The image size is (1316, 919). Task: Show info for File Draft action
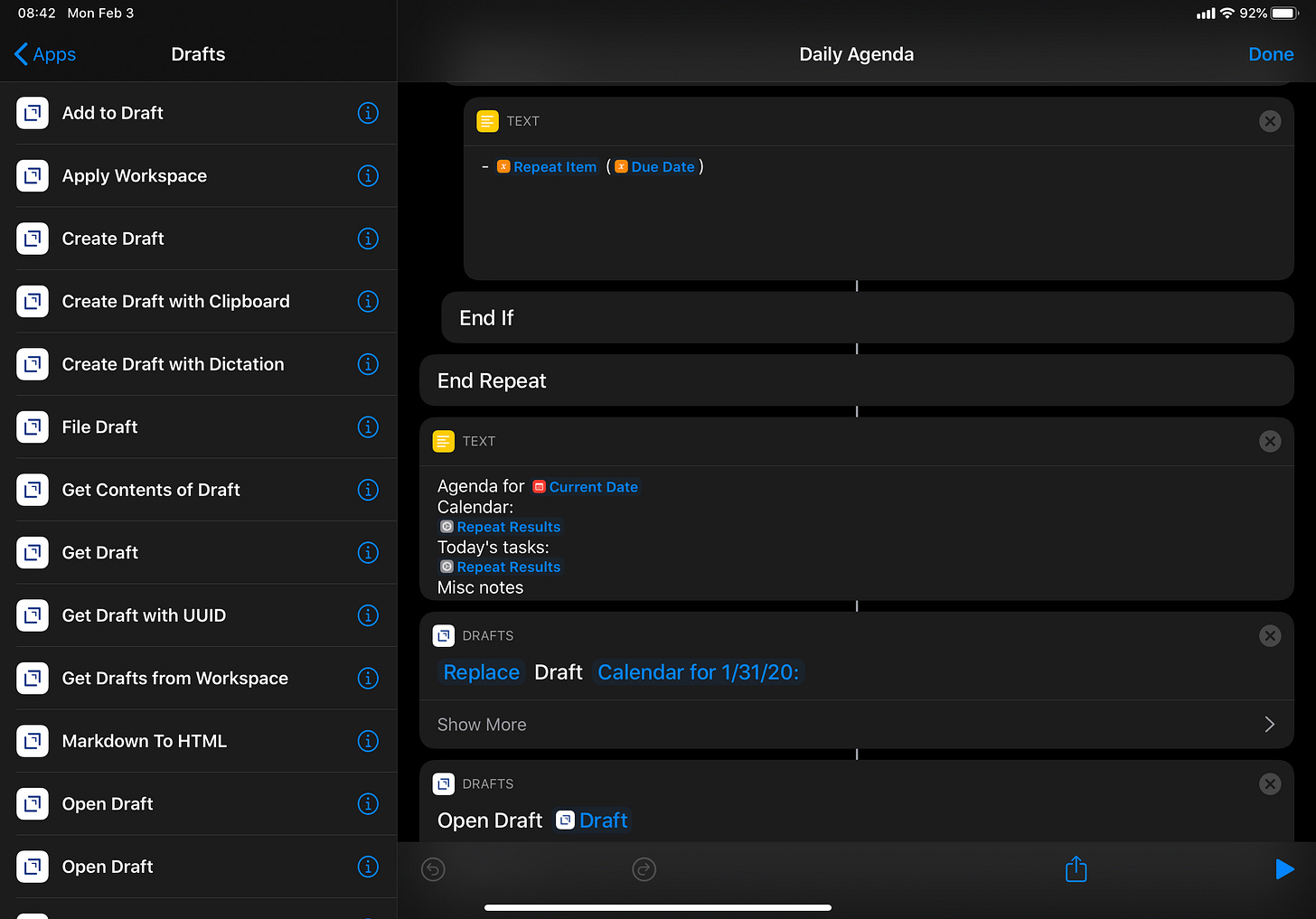click(368, 427)
